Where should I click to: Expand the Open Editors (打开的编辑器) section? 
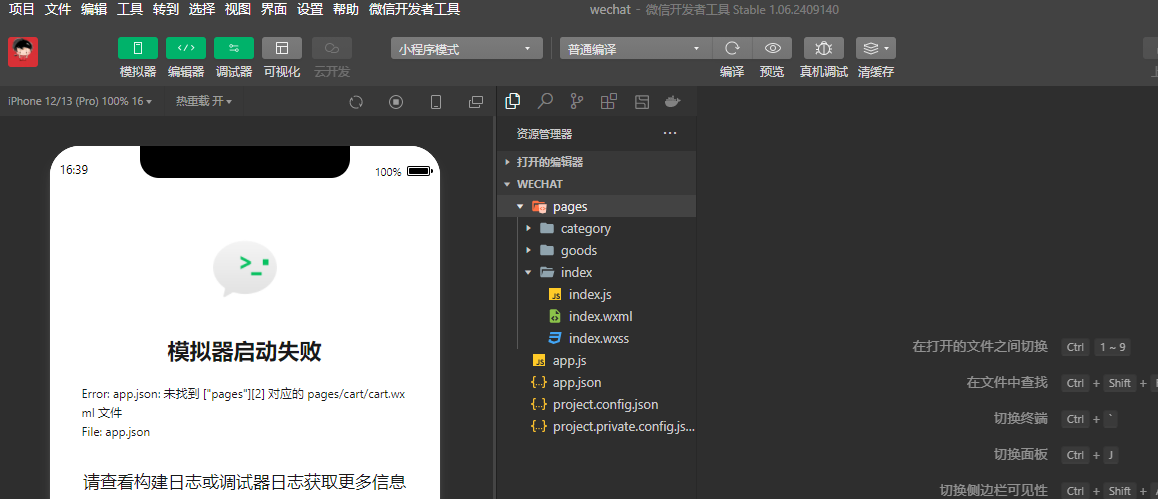(597, 162)
